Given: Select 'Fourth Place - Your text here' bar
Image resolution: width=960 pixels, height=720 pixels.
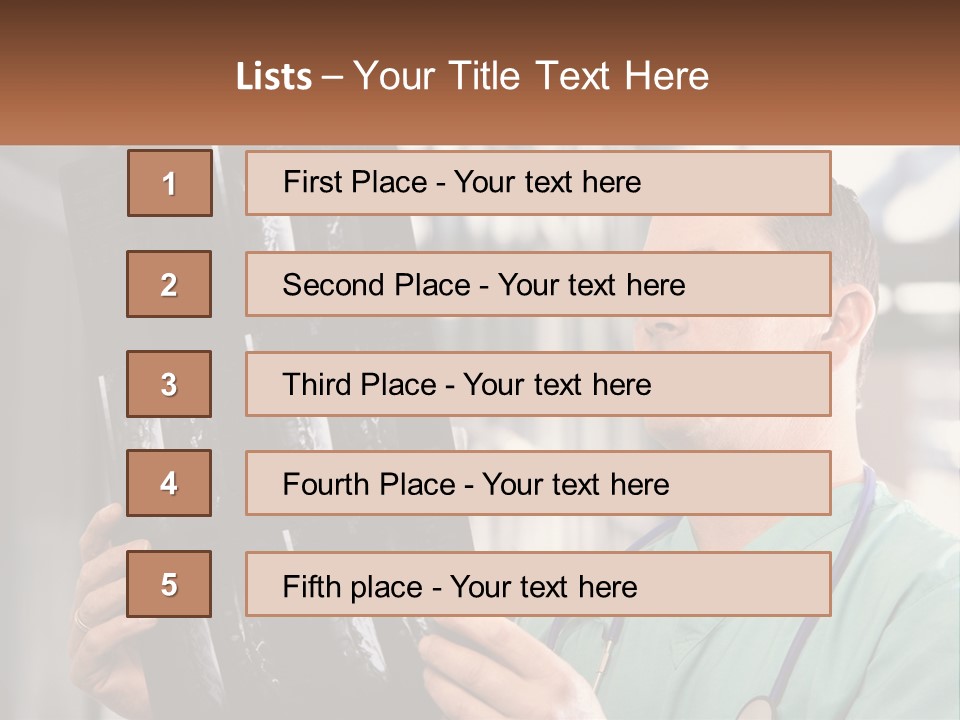Looking at the screenshot, I should coord(538,484).
